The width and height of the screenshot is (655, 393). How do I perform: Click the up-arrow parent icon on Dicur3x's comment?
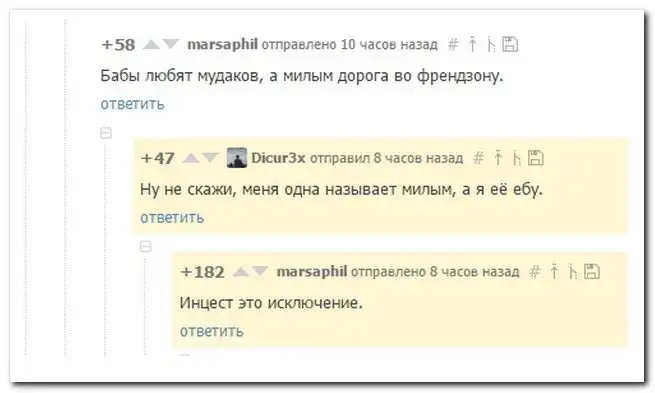tap(498, 158)
